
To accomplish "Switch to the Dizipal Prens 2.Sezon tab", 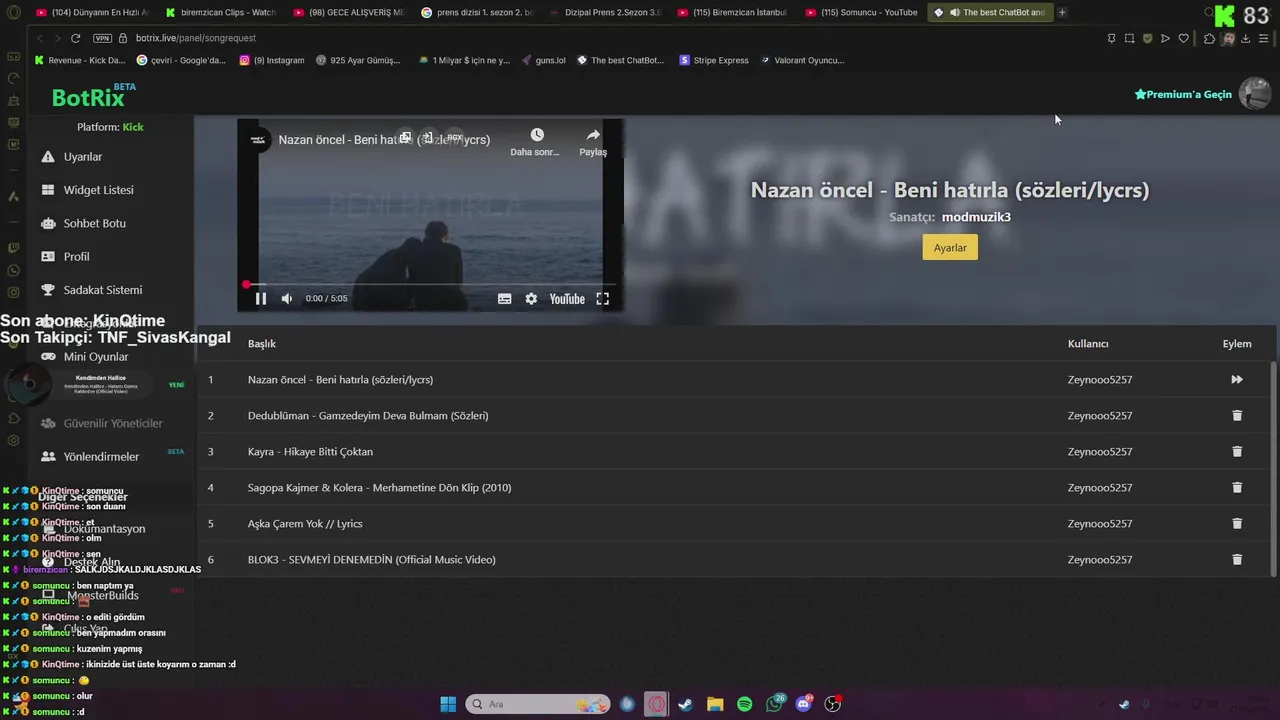I will coord(606,12).
